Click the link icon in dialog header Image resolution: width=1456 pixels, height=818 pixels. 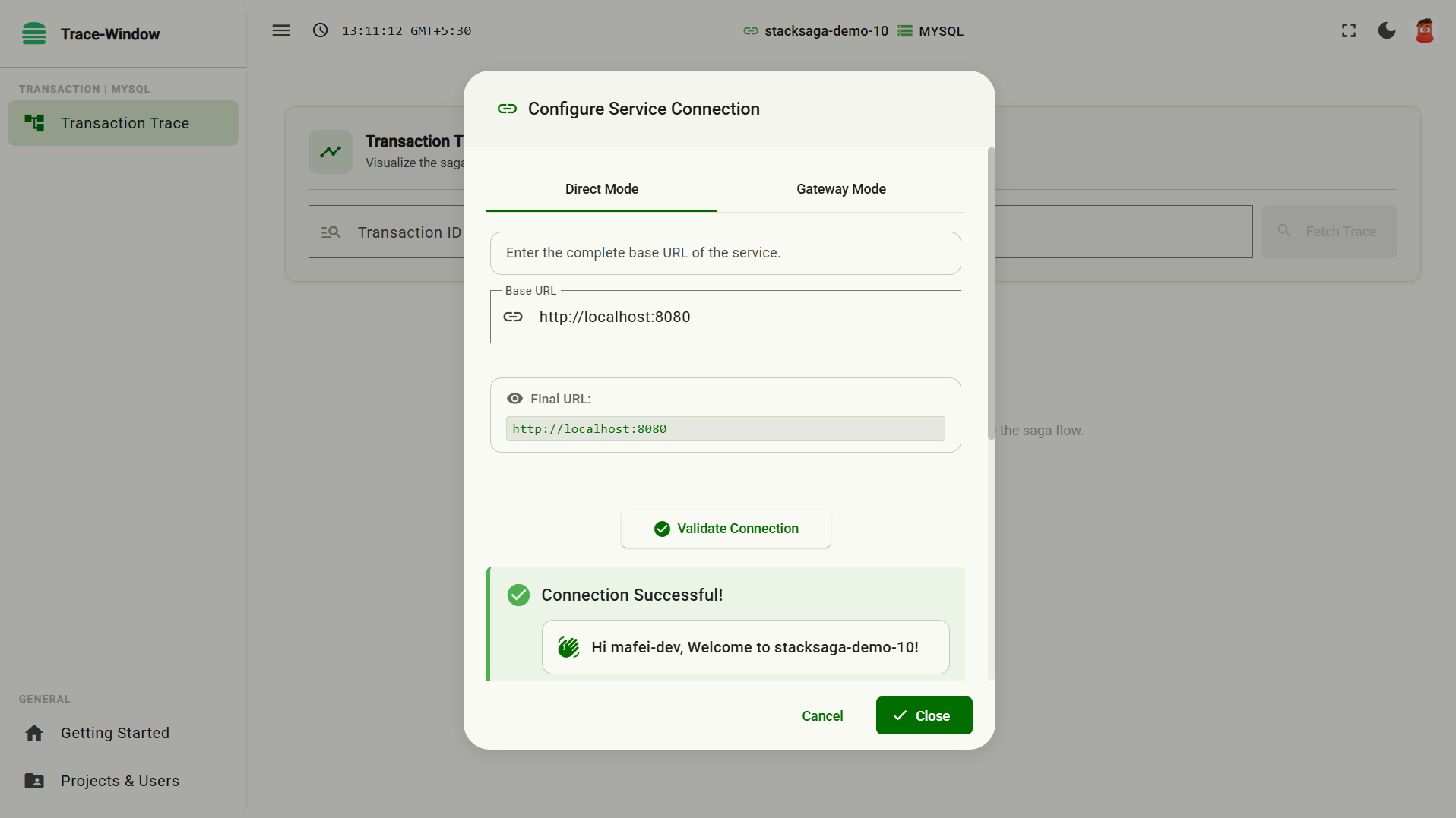pos(507,109)
